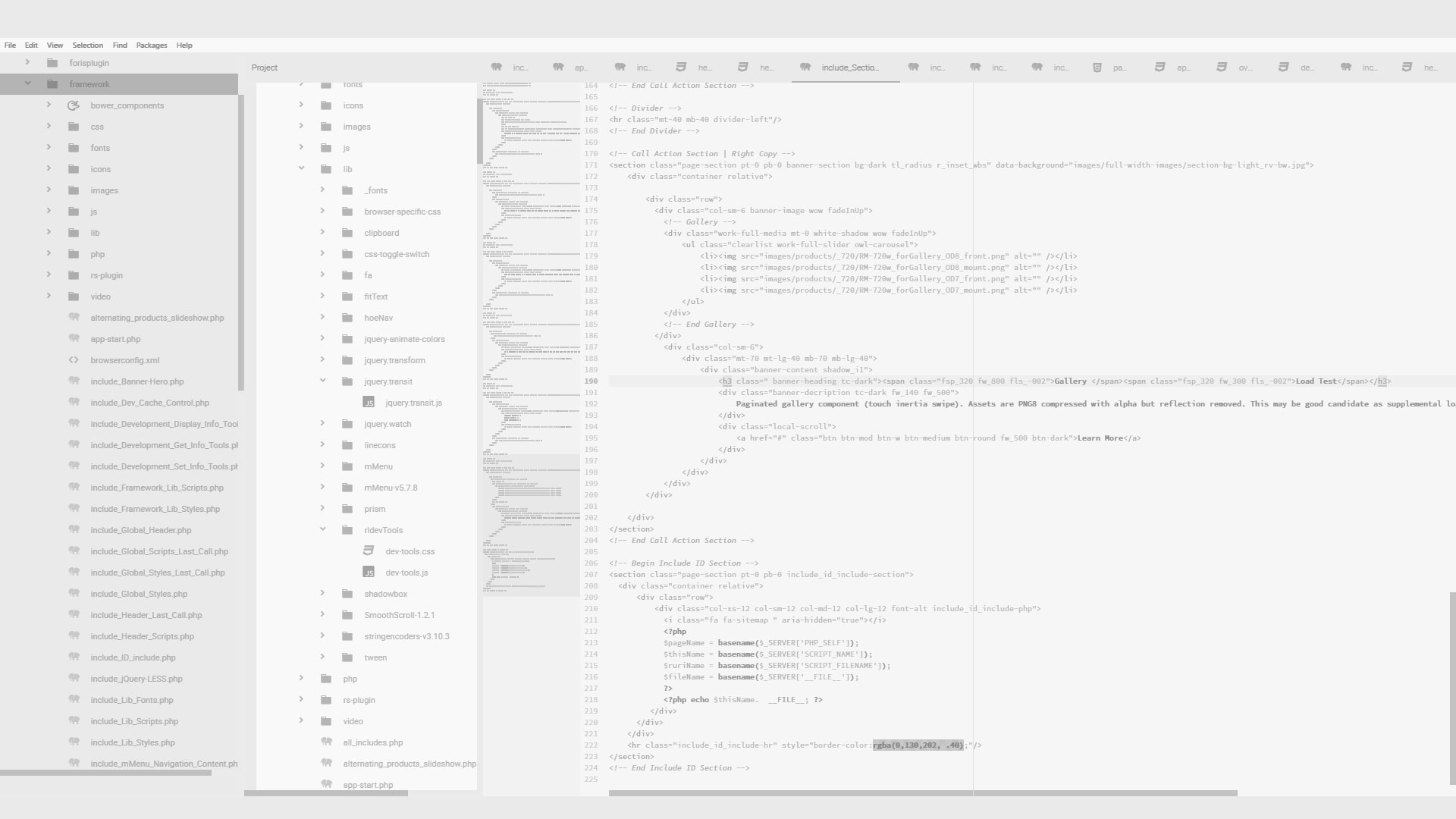Collapse the rldevTools folder arrow
The height and width of the screenshot is (819, 1456).
coord(322,529)
